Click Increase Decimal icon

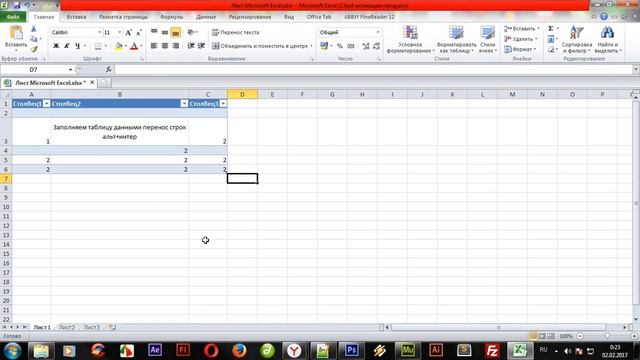[366, 46]
